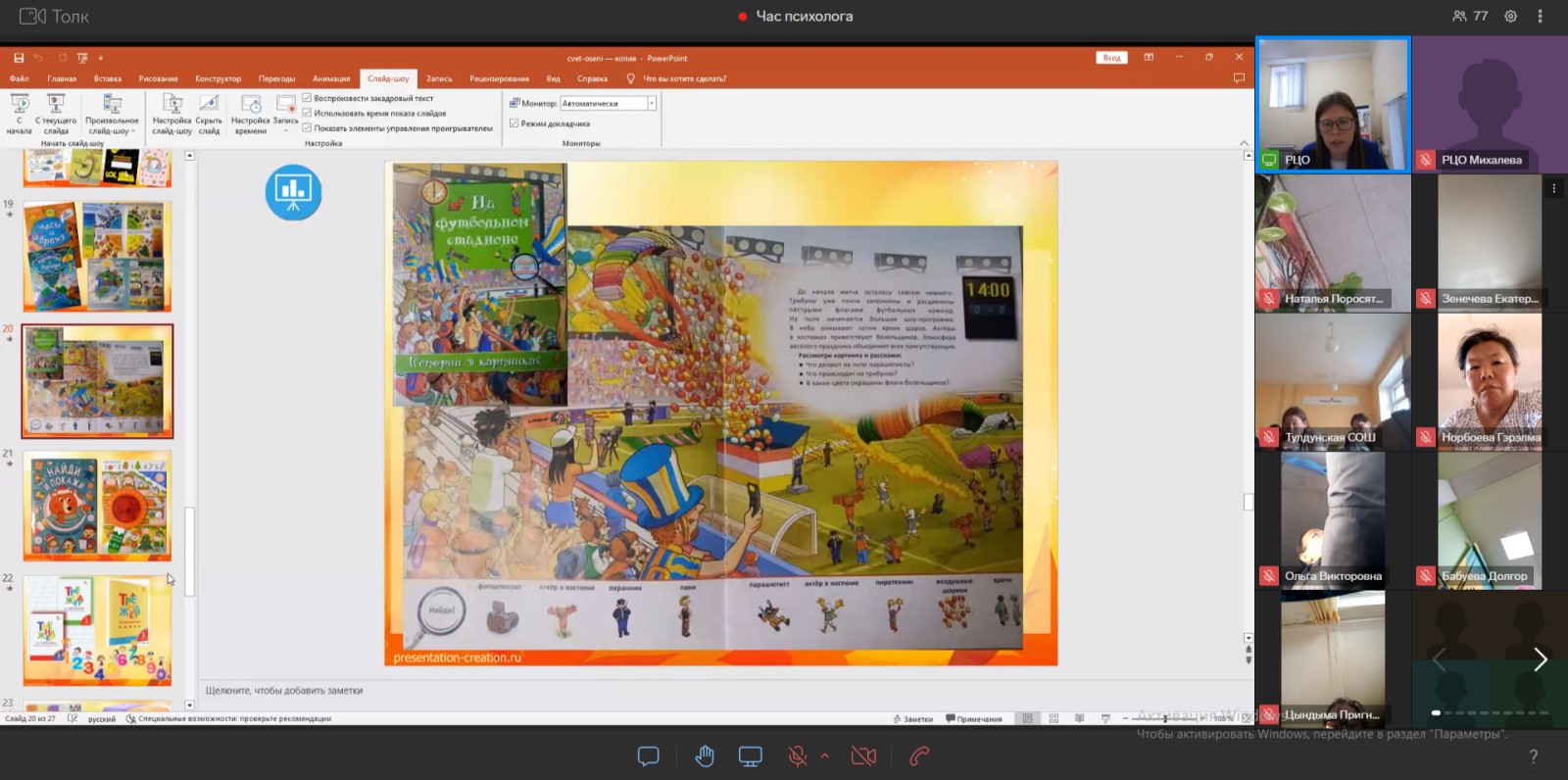The height and width of the screenshot is (780, 1568).
Task: Open PowerPoint comments pane icon under title bar
Action: point(1239,78)
